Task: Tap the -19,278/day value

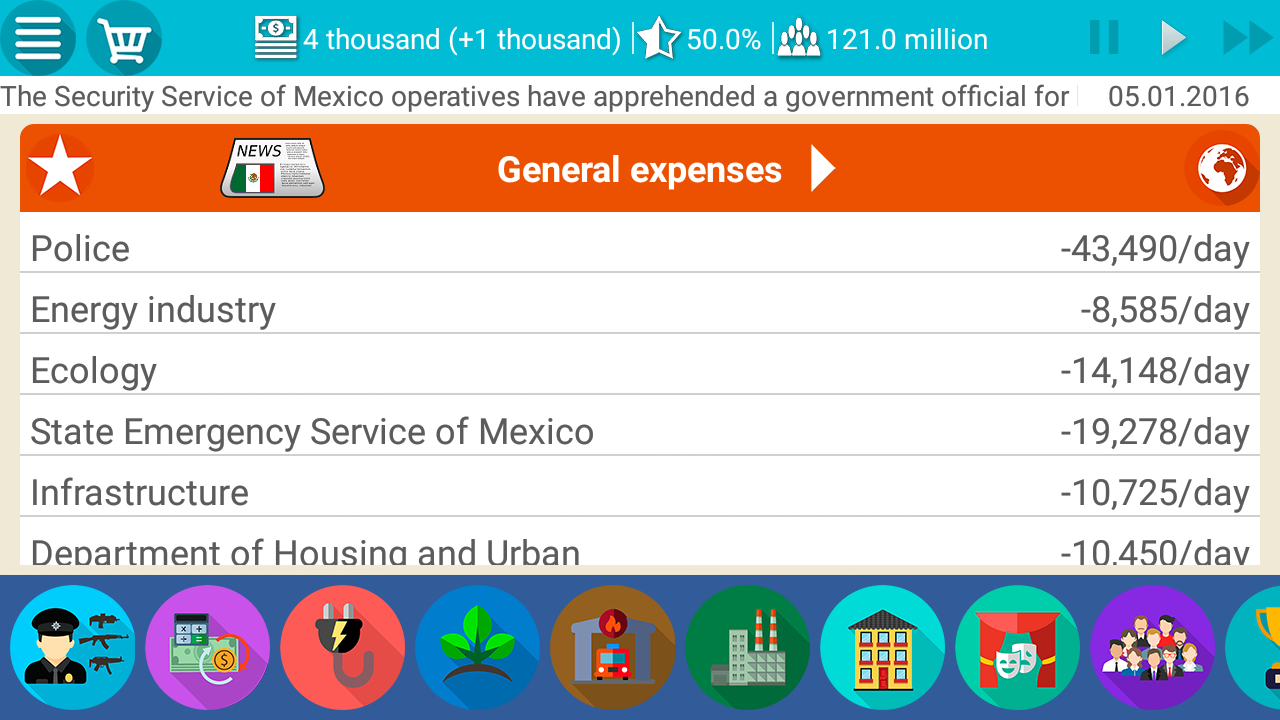Action: click(1155, 432)
